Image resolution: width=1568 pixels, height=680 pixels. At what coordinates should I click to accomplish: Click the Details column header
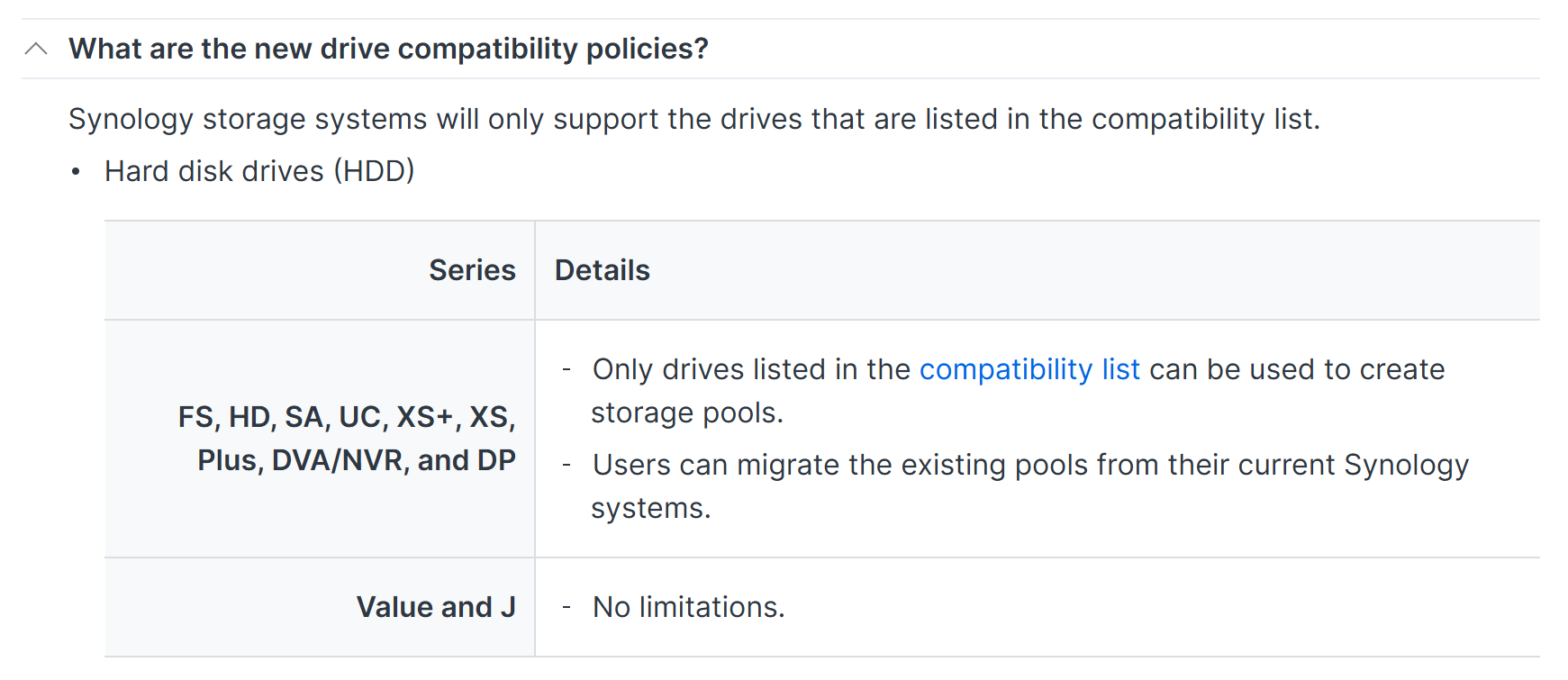[x=603, y=270]
